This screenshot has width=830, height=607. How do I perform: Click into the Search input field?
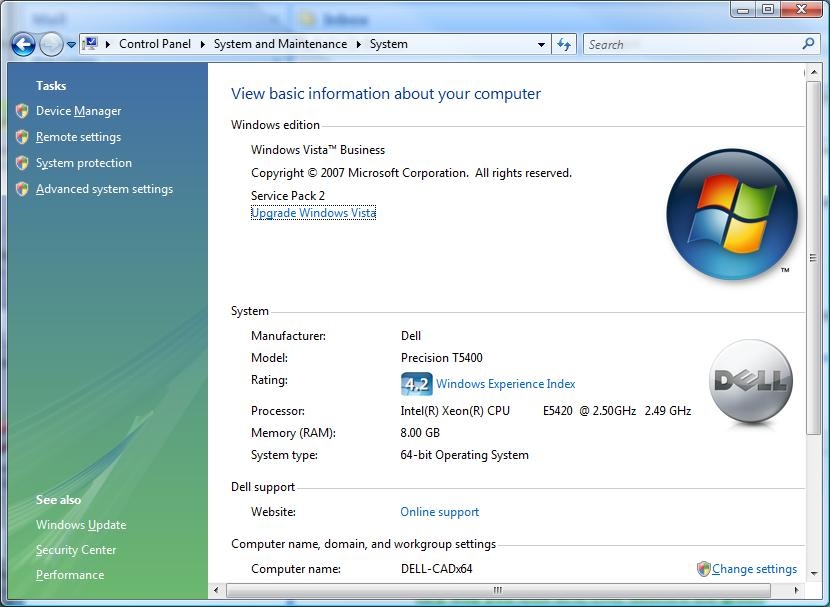point(692,45)
